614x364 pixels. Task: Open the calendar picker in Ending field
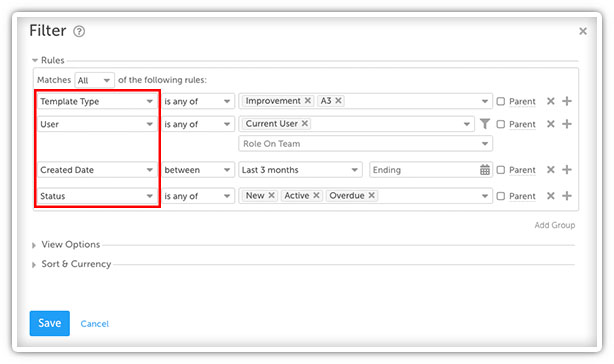coord(485,170)
